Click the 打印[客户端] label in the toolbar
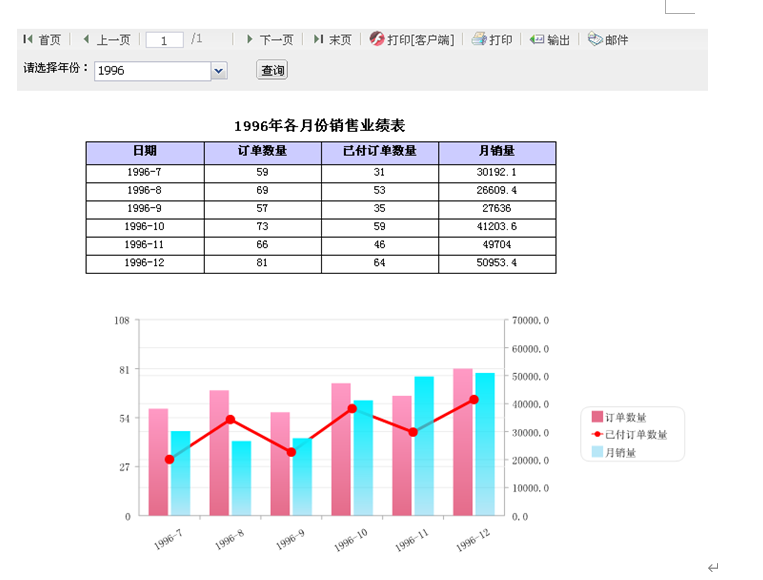763x580 pixels. tap(420, 40)
